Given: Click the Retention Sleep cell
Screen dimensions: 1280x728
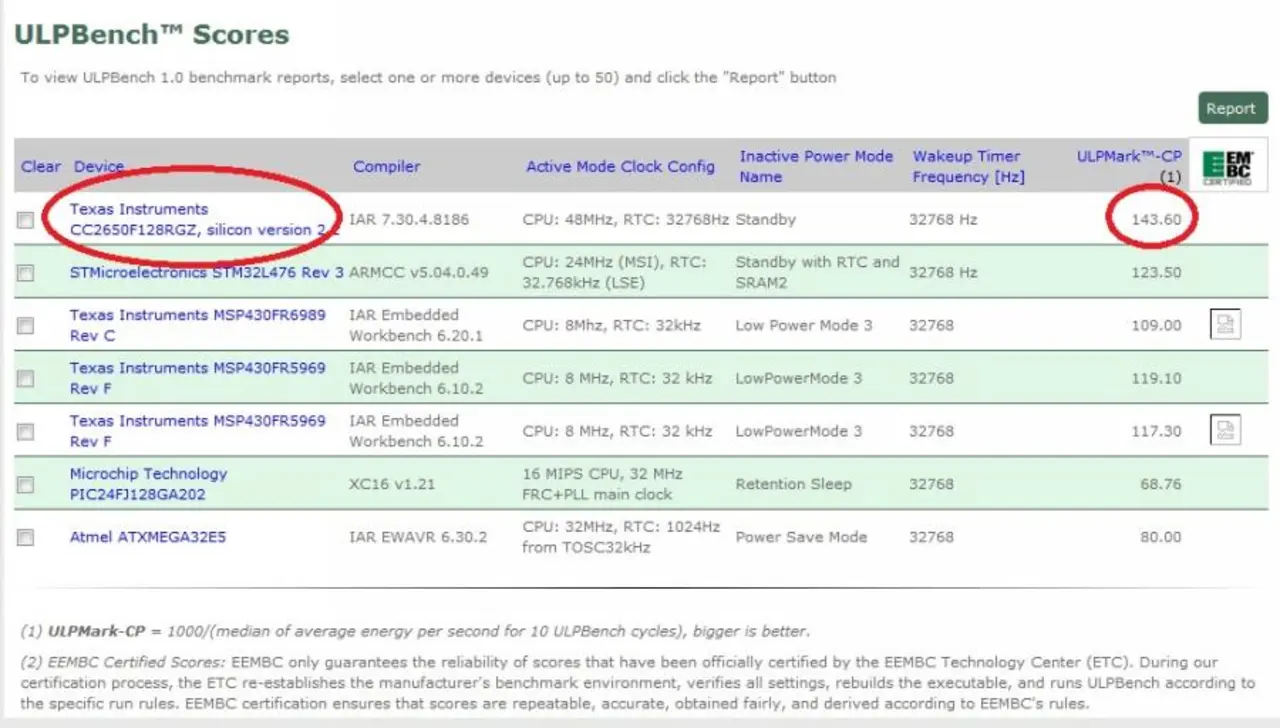Looking at the screenshot, I should coord(793,484).
